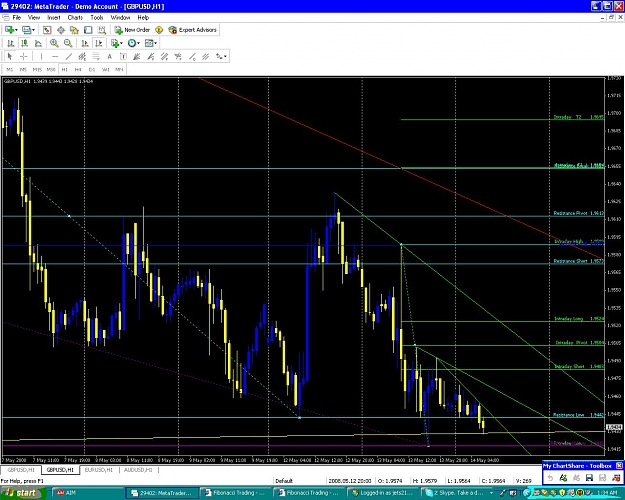Image resolution: width=625 pixels, height=500 pixels.
Task: Expand the Periods clock dropdown arrow
Action: click(x=138, y=43)
